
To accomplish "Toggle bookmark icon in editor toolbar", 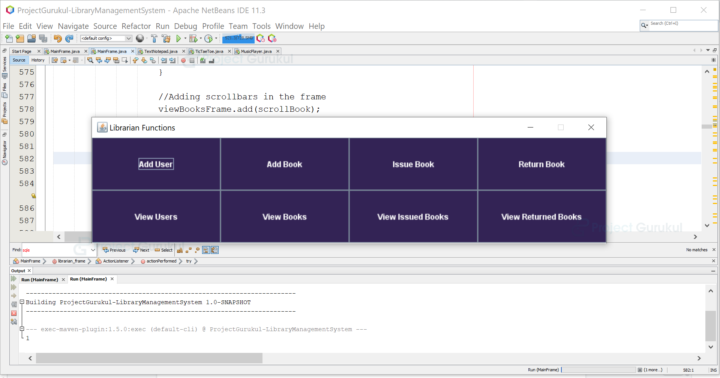I will click(x=152, y=60).
